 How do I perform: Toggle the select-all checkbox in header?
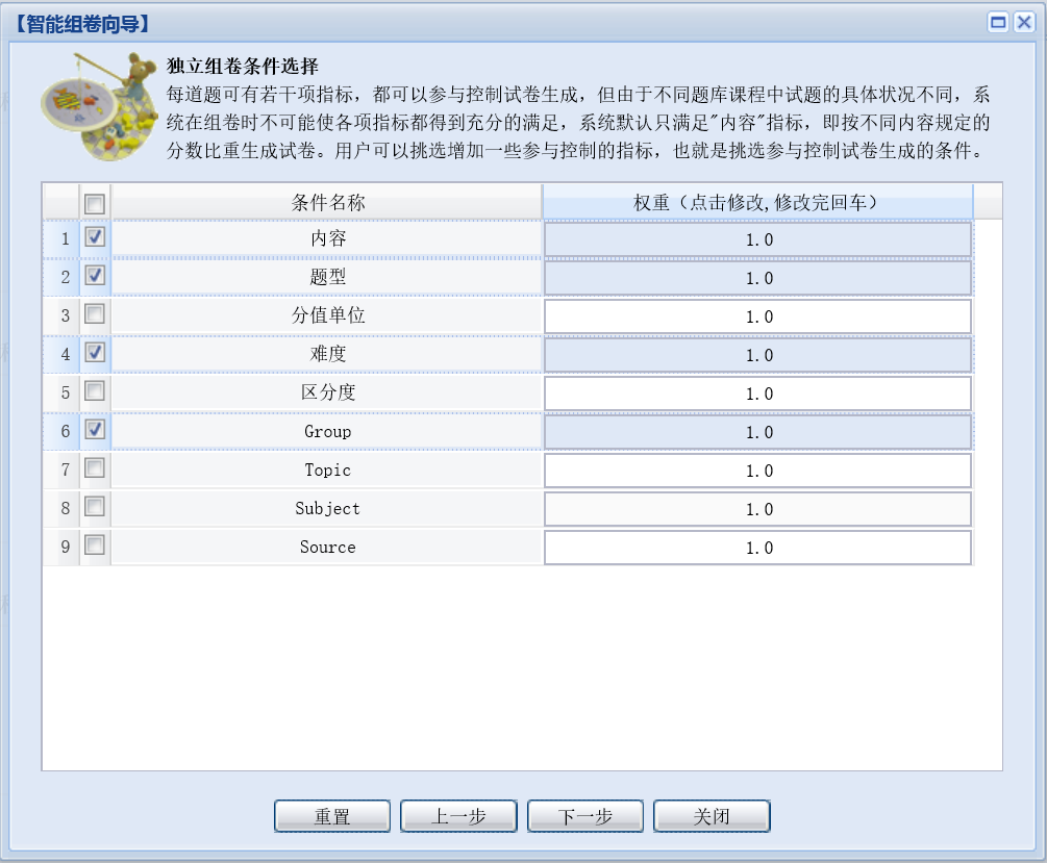[x=95, y=203]
